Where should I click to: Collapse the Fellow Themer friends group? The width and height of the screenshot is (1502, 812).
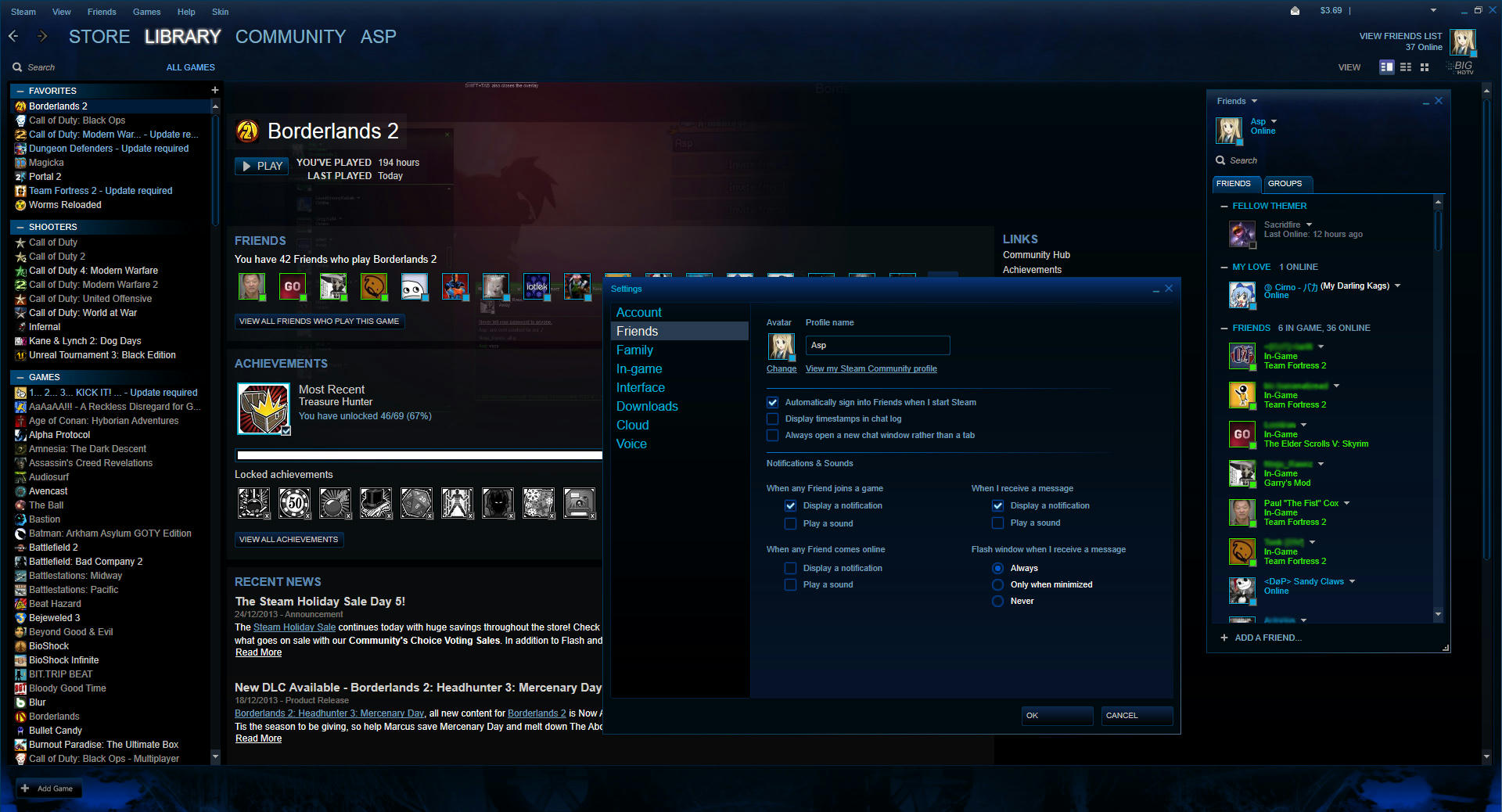[x=1224, y=206]
